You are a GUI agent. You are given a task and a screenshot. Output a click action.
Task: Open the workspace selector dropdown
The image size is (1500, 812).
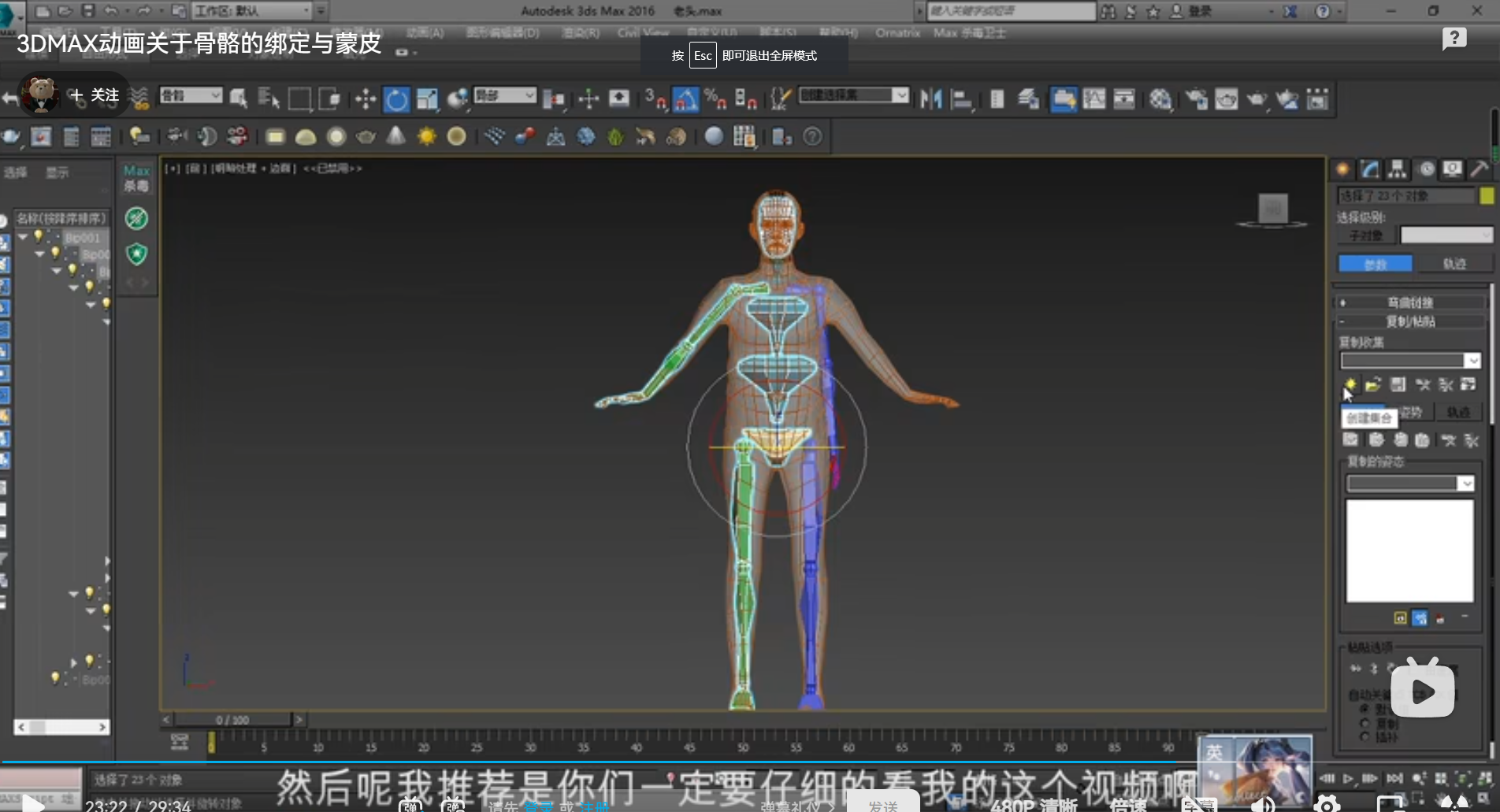[252, 11]
